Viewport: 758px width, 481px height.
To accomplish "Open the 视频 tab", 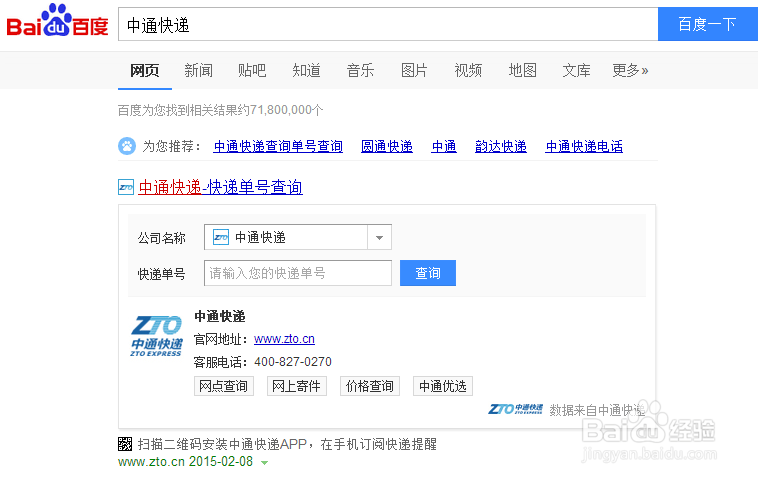I will pos(468,71).
